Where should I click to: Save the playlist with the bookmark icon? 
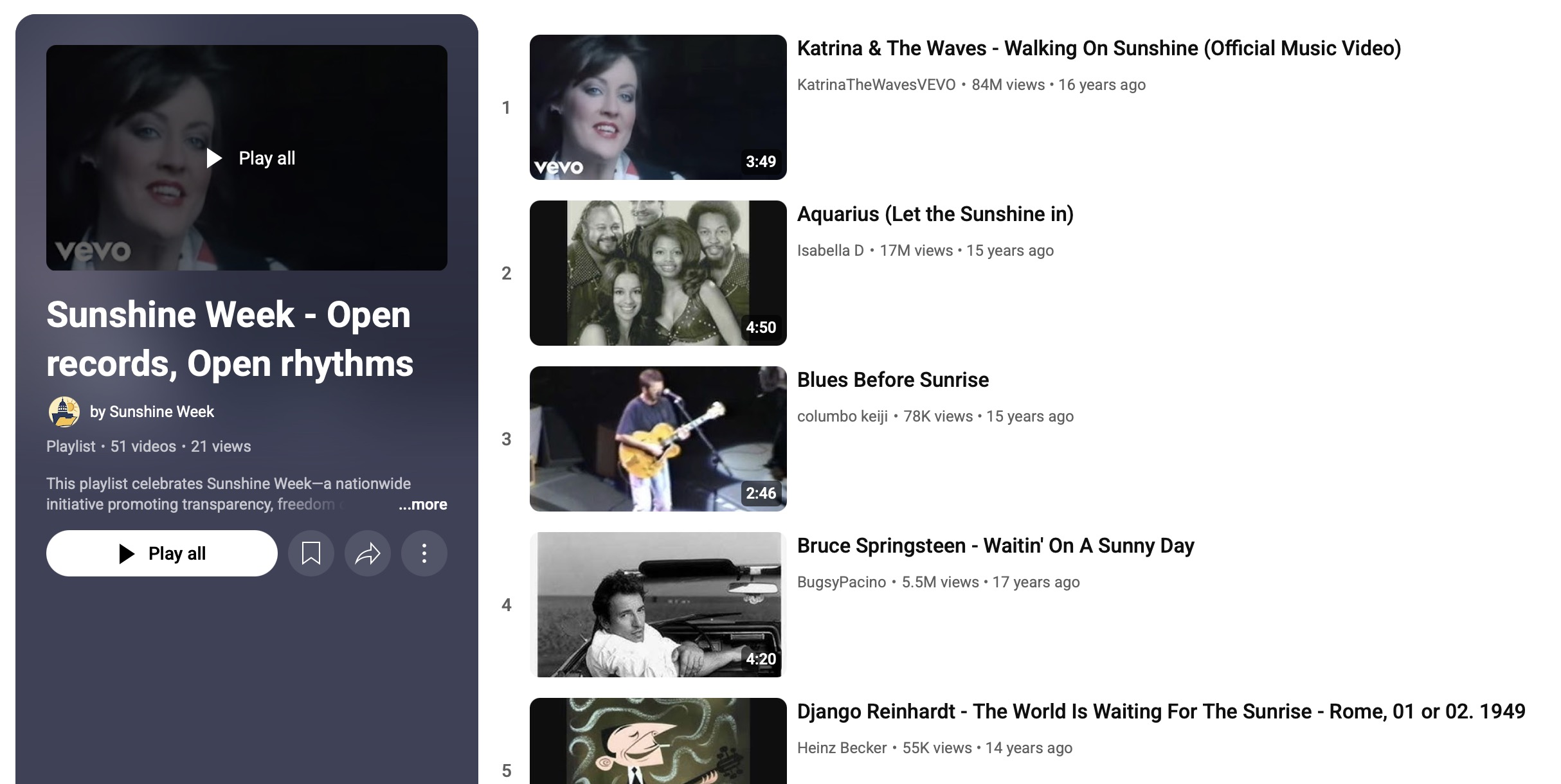[x=311, y=553]
